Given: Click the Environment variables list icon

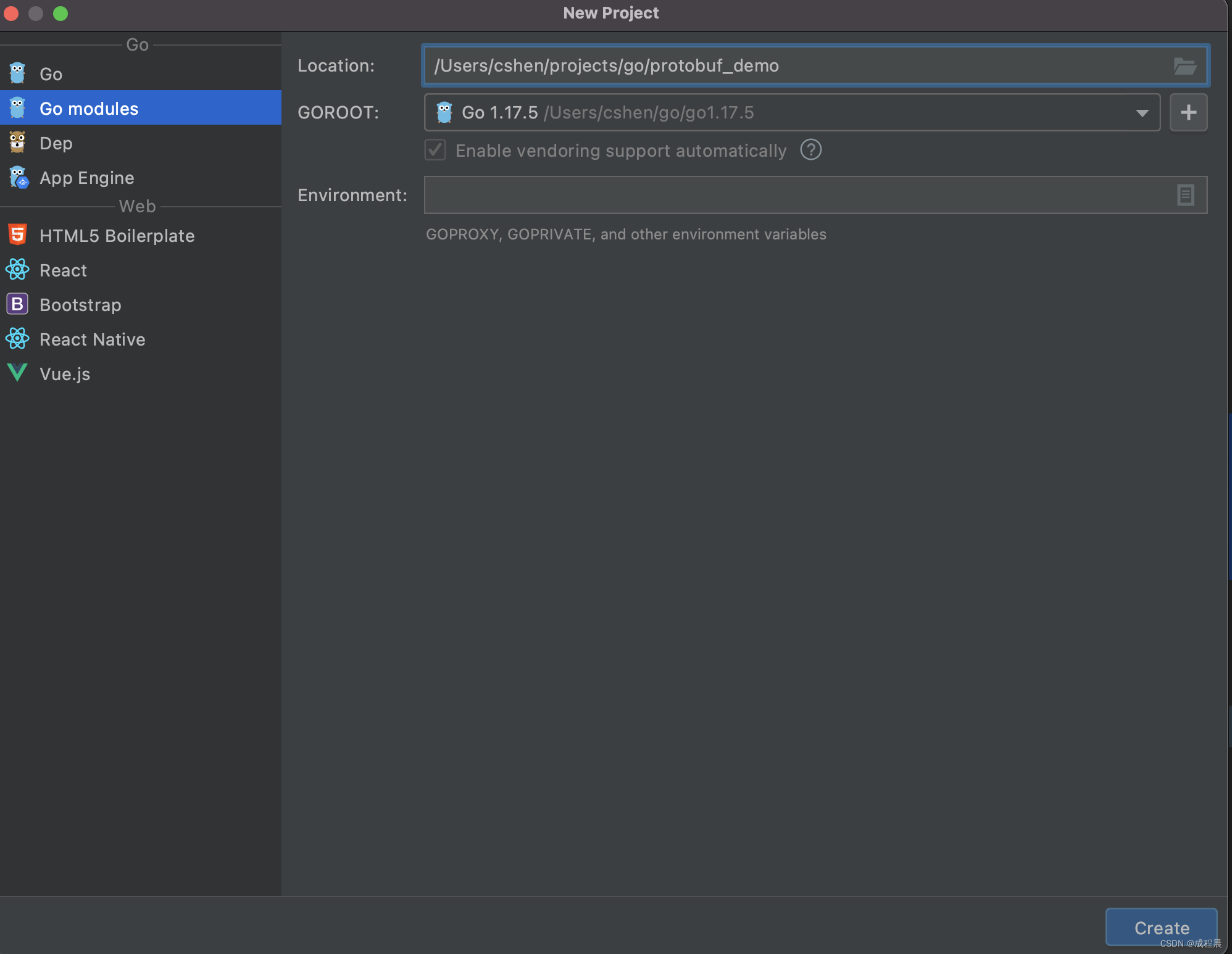Looking at the screenshot, I should (1185, 195).
